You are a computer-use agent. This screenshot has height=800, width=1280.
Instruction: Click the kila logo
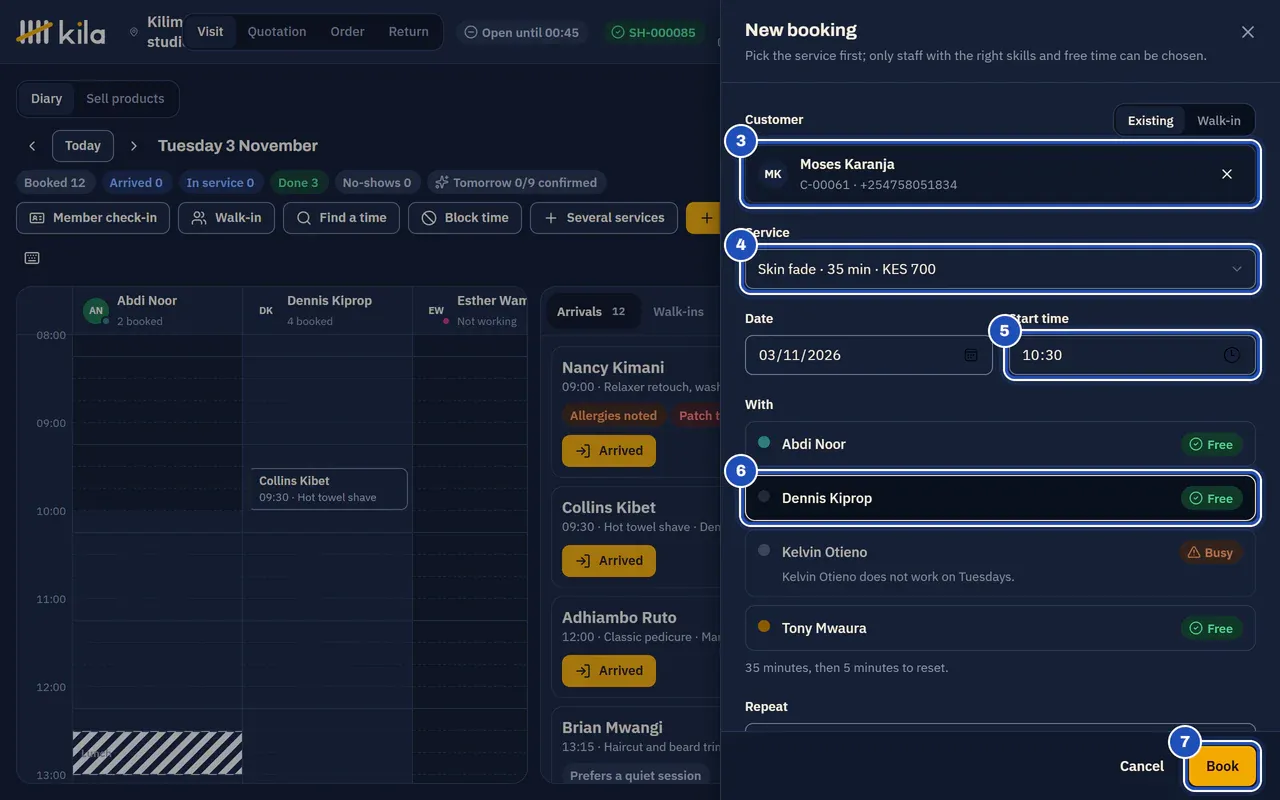tap(61, 32)
